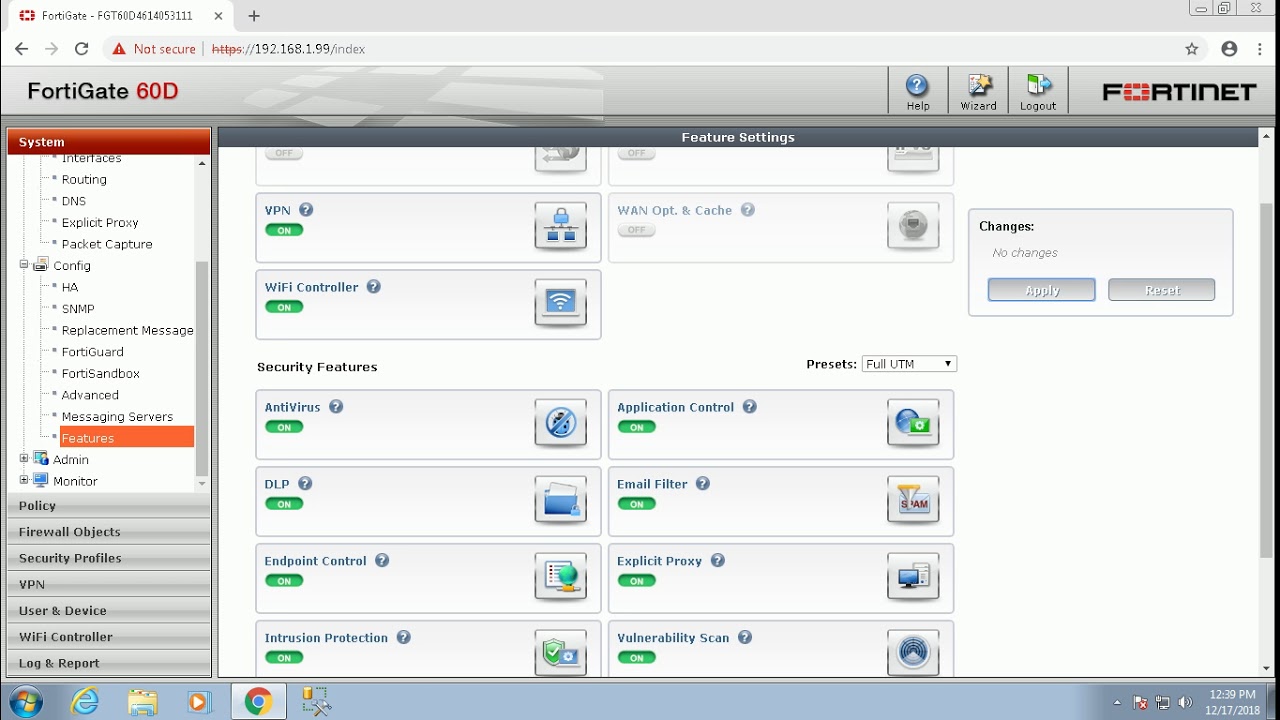Expand the Admin tree node
Screen dimensions: 1280x720
click(x=24, y=459)
